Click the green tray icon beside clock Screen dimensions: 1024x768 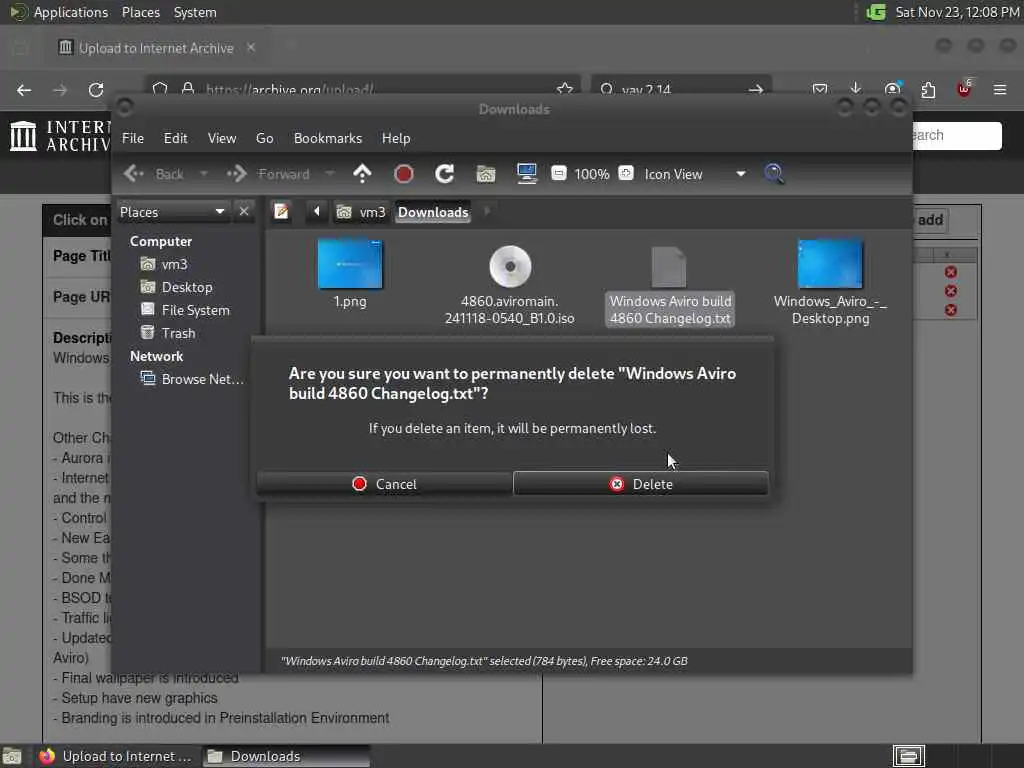click(x=875, y=12)
